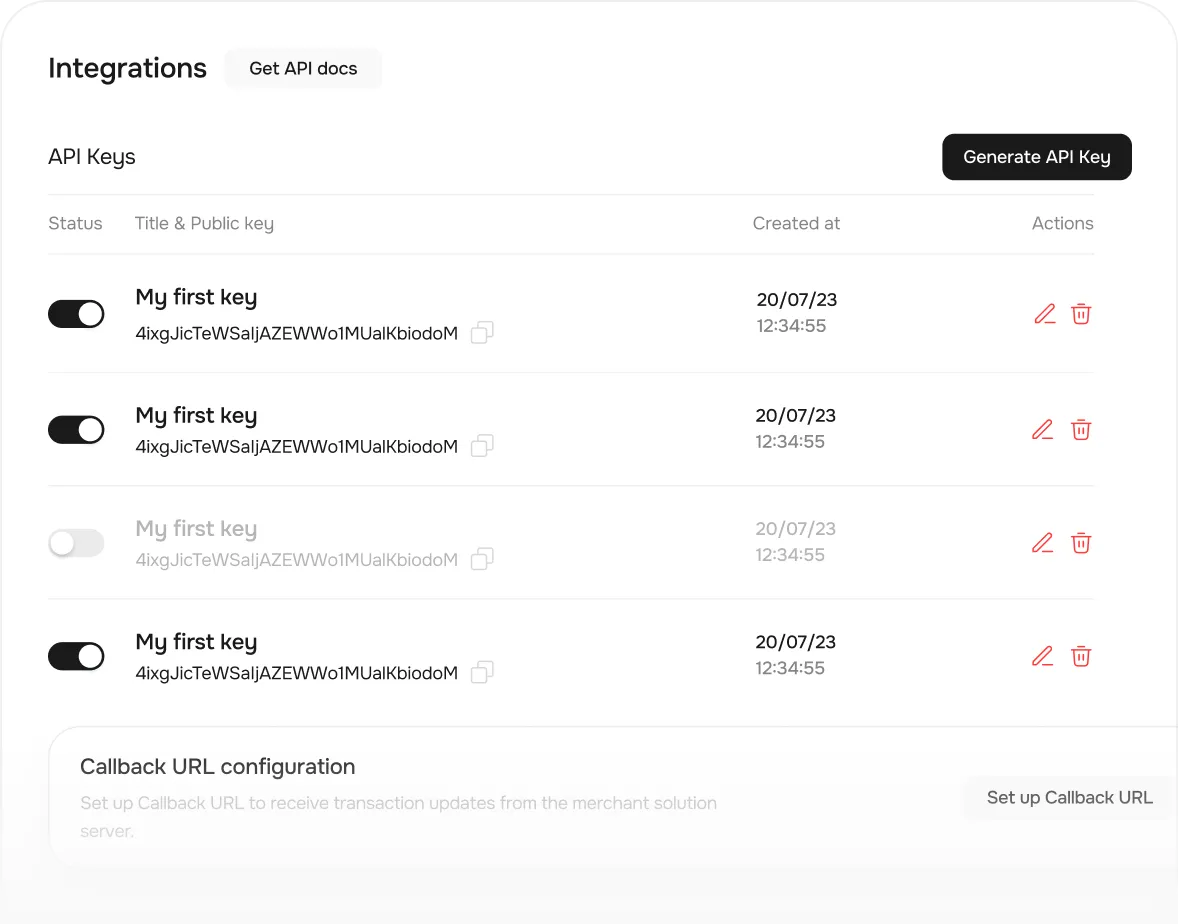This screenshot has height=924, width=1178.
Task: Click the last row's 12:34:55 time
Action: coord(790,669)
